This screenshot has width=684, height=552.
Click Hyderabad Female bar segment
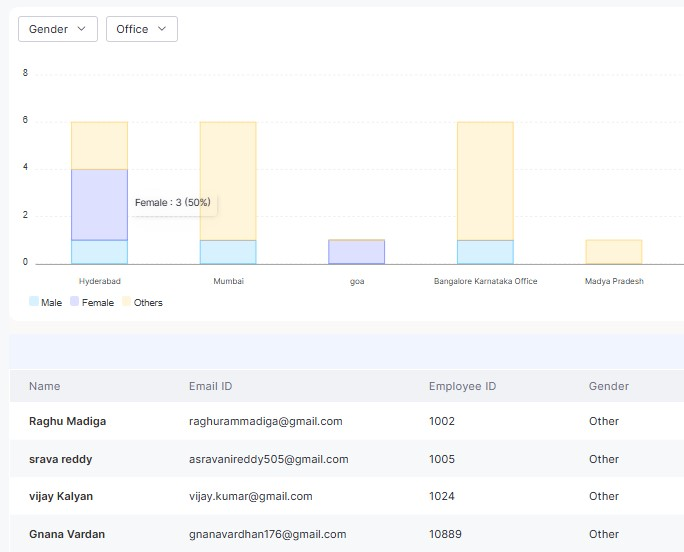(x=99, y=205)
